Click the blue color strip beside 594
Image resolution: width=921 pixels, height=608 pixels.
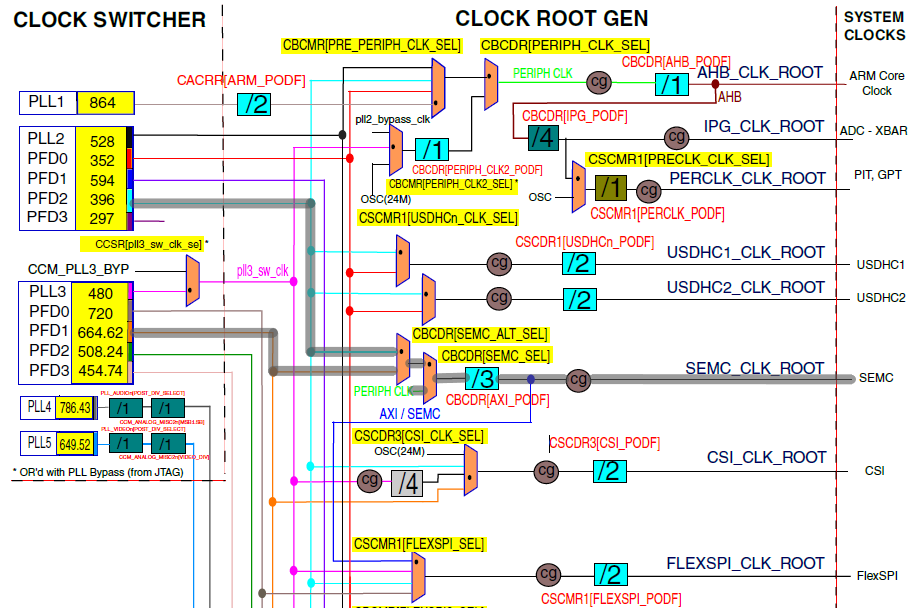pos(130,180)
